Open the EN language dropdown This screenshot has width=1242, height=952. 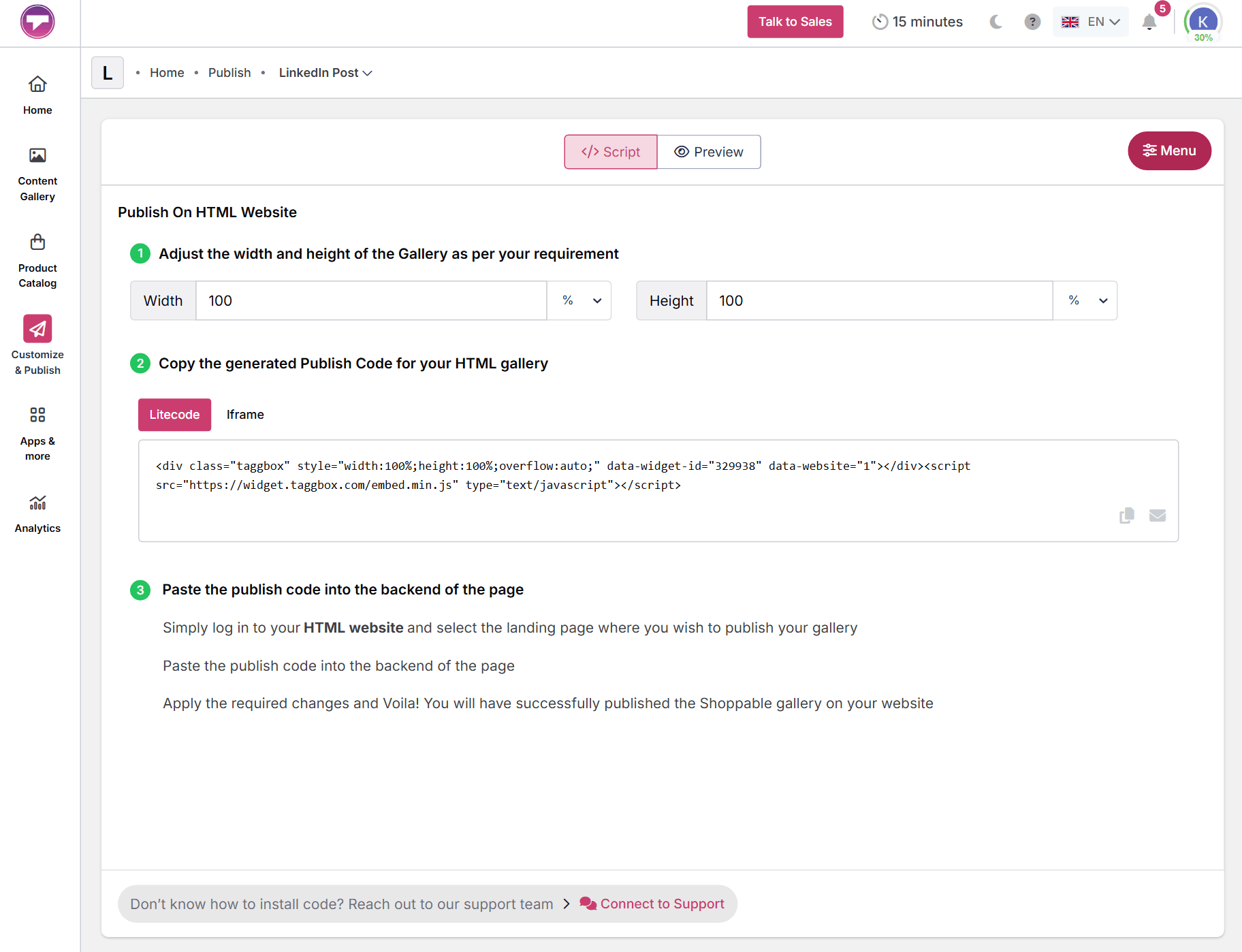point(1091,22)
